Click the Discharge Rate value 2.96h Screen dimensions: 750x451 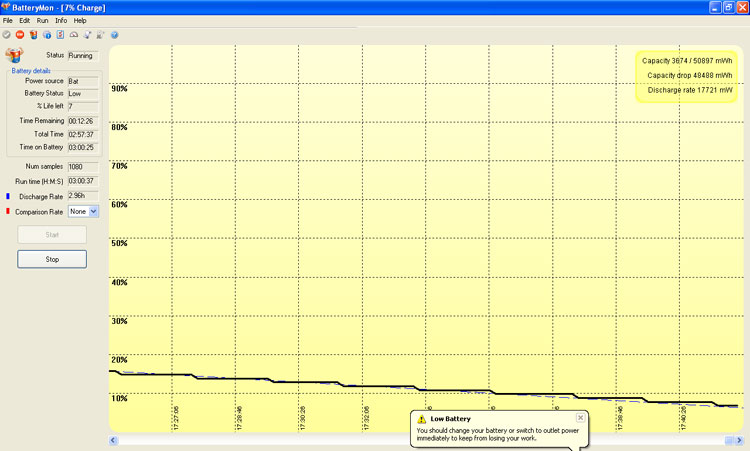point(83,196)
